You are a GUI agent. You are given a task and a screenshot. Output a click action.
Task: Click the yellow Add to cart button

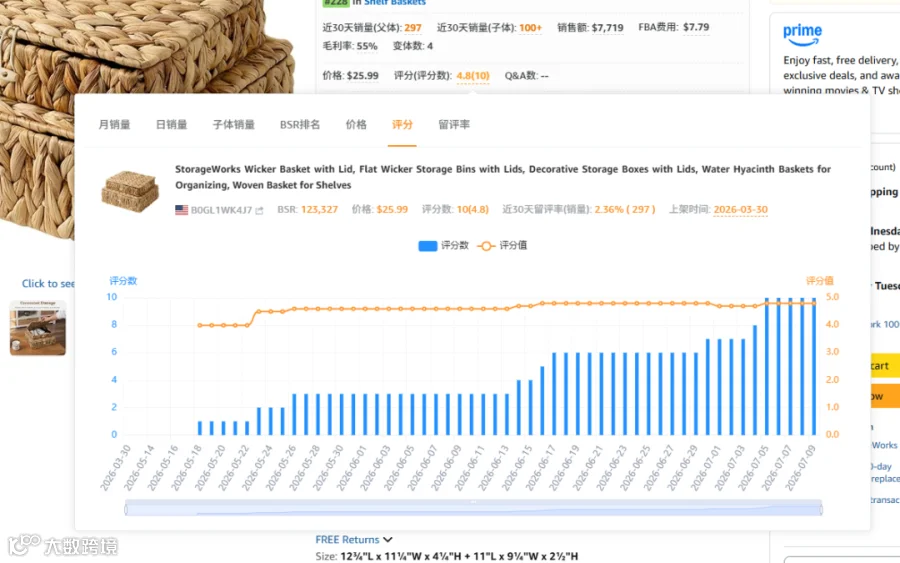[885, 366]
